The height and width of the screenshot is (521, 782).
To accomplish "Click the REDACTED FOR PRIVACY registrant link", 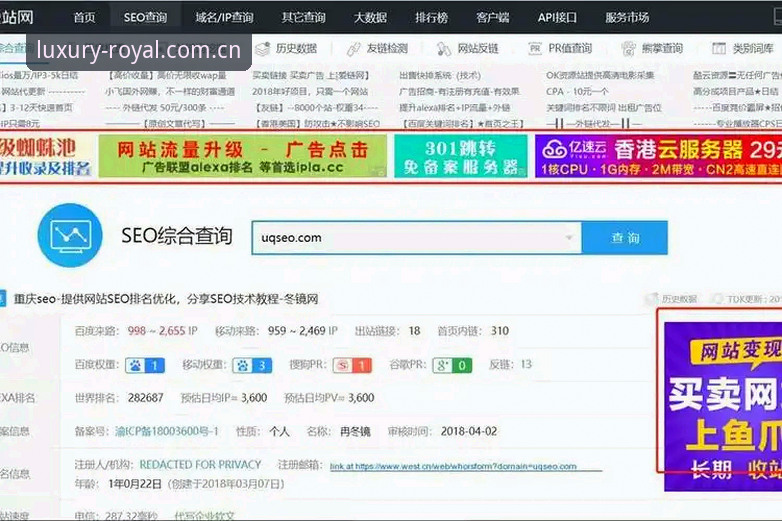I will tap(200, 465).
